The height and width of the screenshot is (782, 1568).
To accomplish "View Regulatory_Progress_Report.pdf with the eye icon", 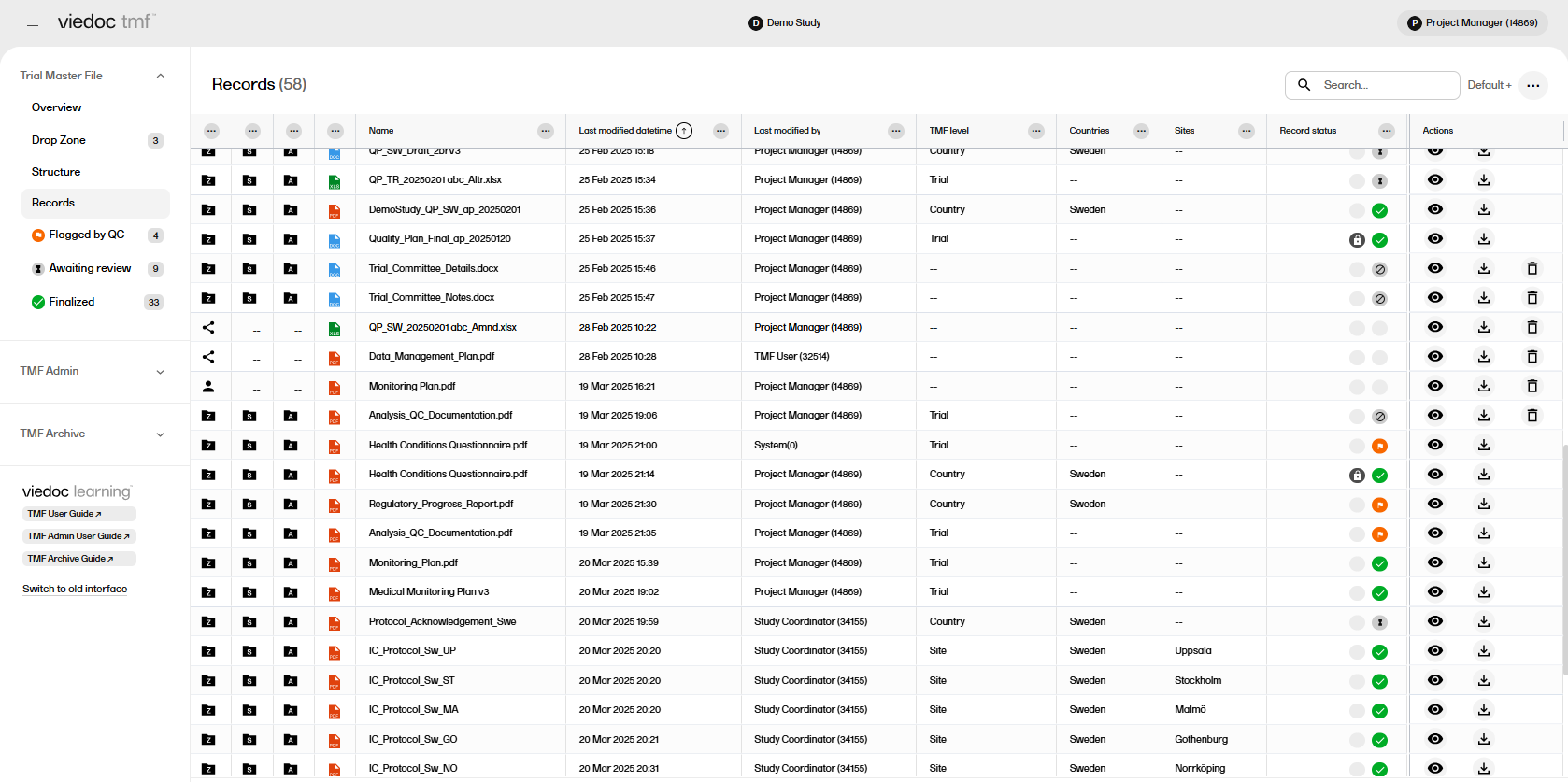I will pos(1434,505).
